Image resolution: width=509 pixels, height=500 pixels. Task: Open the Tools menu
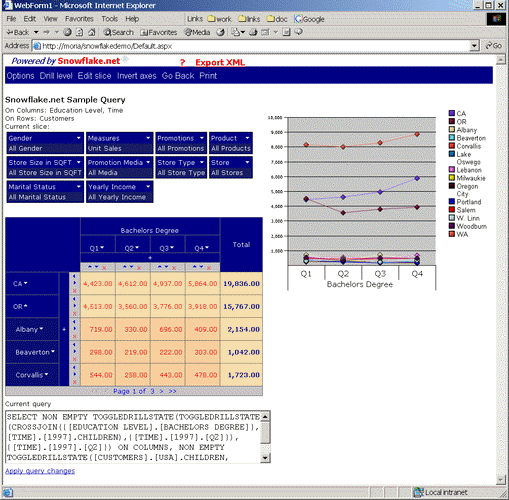(109, 19)
